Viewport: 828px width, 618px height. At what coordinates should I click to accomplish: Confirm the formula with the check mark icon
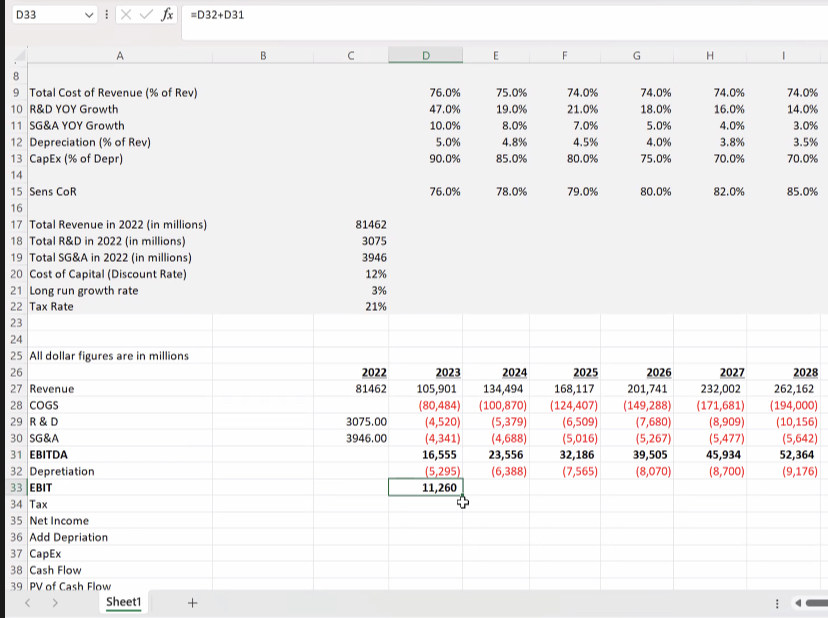coord(146,15)
